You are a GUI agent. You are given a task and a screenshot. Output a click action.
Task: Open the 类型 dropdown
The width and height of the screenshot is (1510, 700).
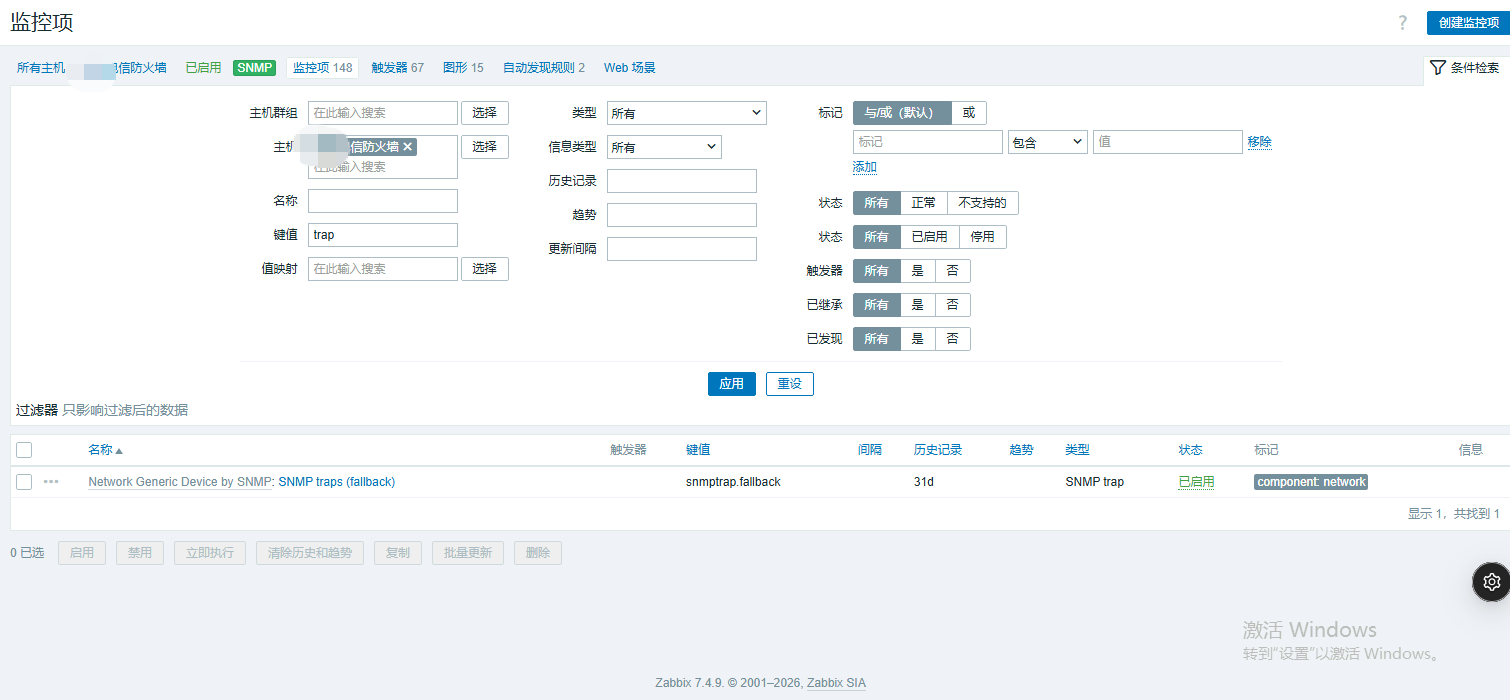[x=687, y=113]
